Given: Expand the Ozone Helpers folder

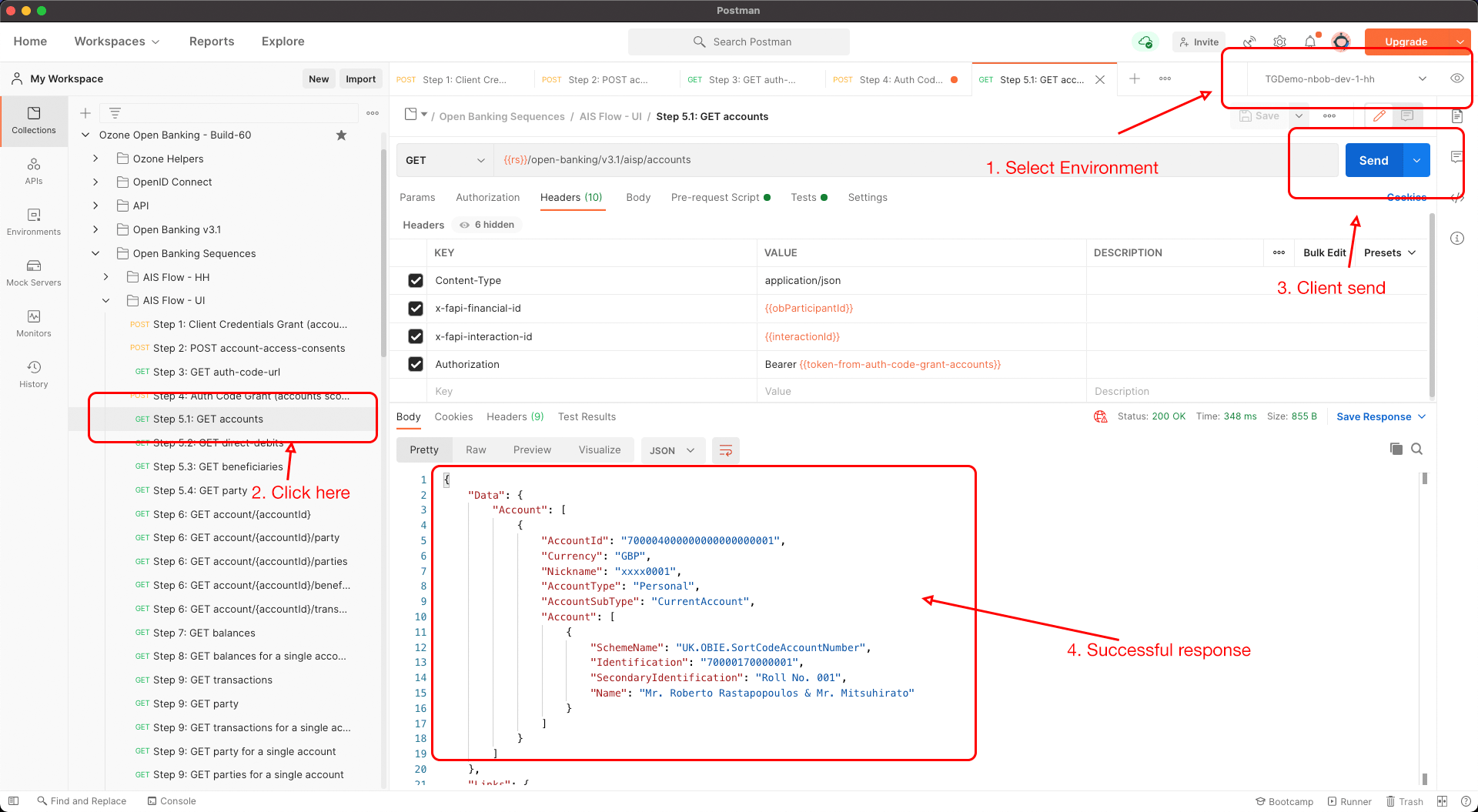Looking at the screenshot, I should point(95,159).
